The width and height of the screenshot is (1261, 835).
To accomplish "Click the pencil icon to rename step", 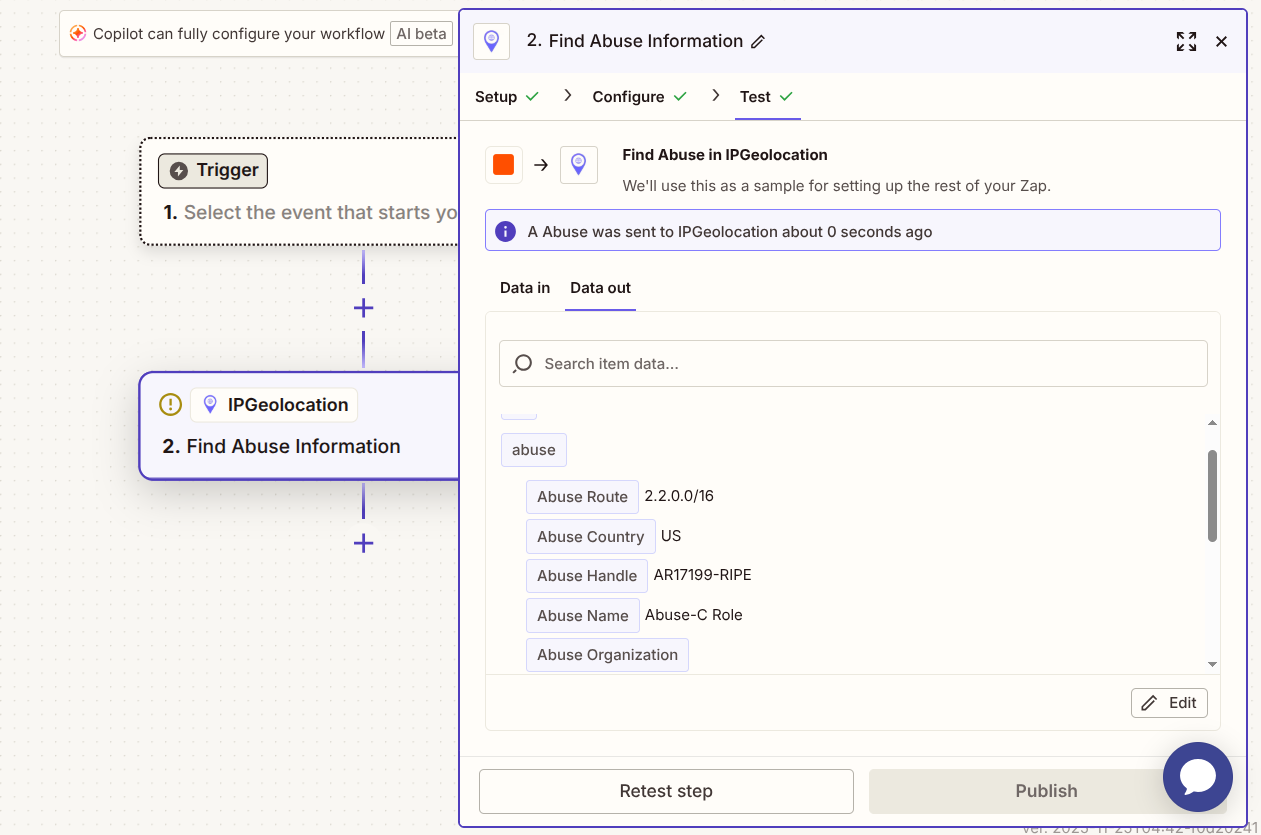I will (758, 42).
